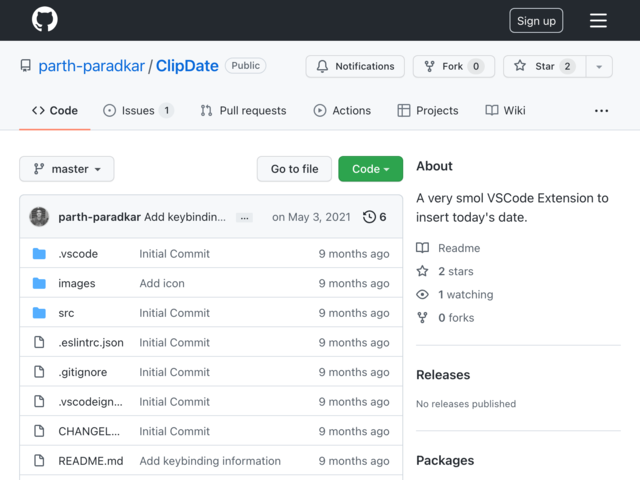Click Initial Commit message for src
Image resolution: width=640 pixels, height=480 pixels.
click(174, 313)
